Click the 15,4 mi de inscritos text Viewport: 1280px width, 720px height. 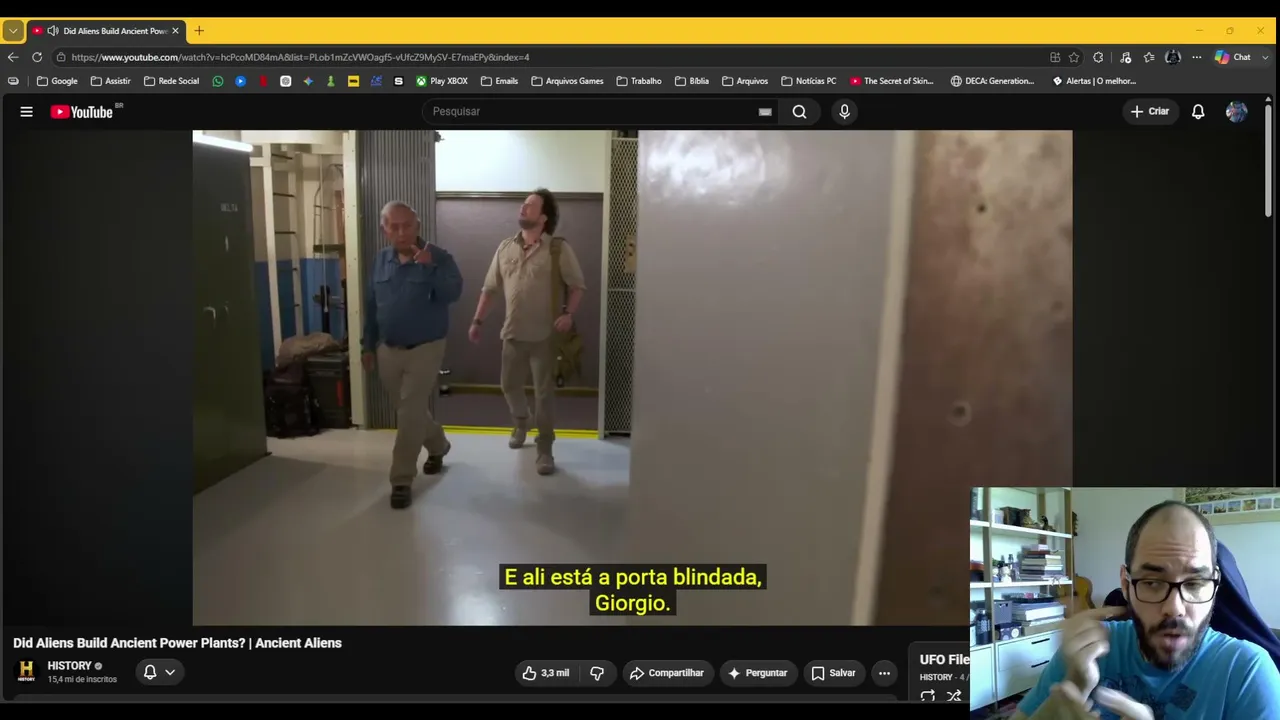coord(82,680)
